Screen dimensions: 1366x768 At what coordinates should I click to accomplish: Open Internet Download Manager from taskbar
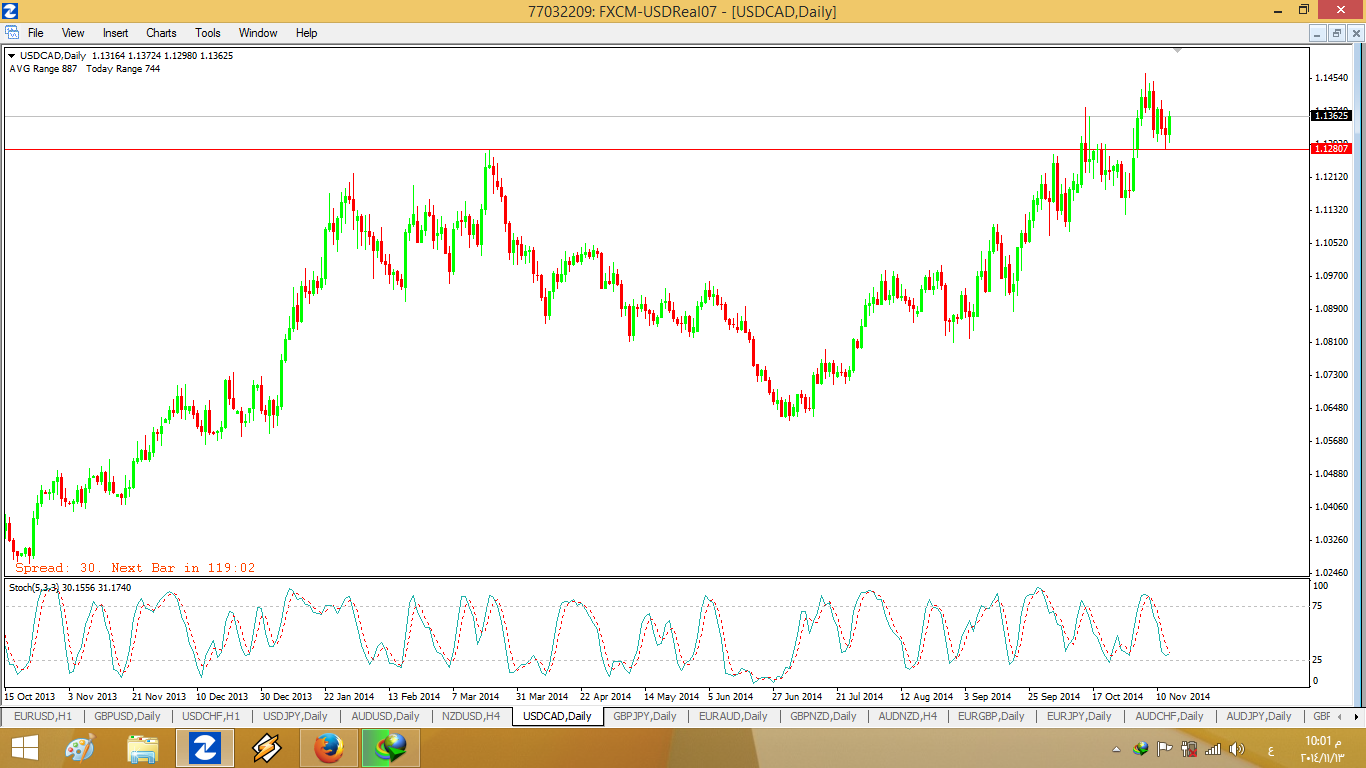[x=391, y=748]
